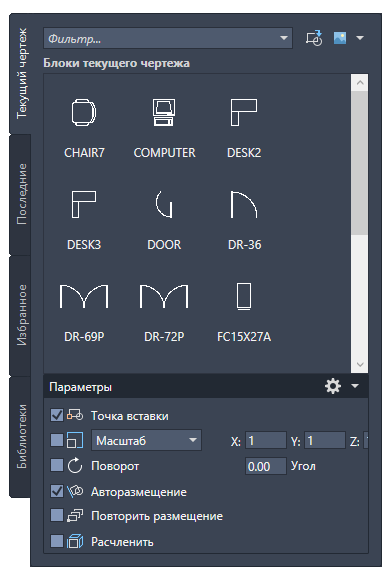The width and height of the screenshot is (392, 580).
Task: Select the CHAIR7 block thumbnail
Action: pyautogui.click(x=84, y=112)
